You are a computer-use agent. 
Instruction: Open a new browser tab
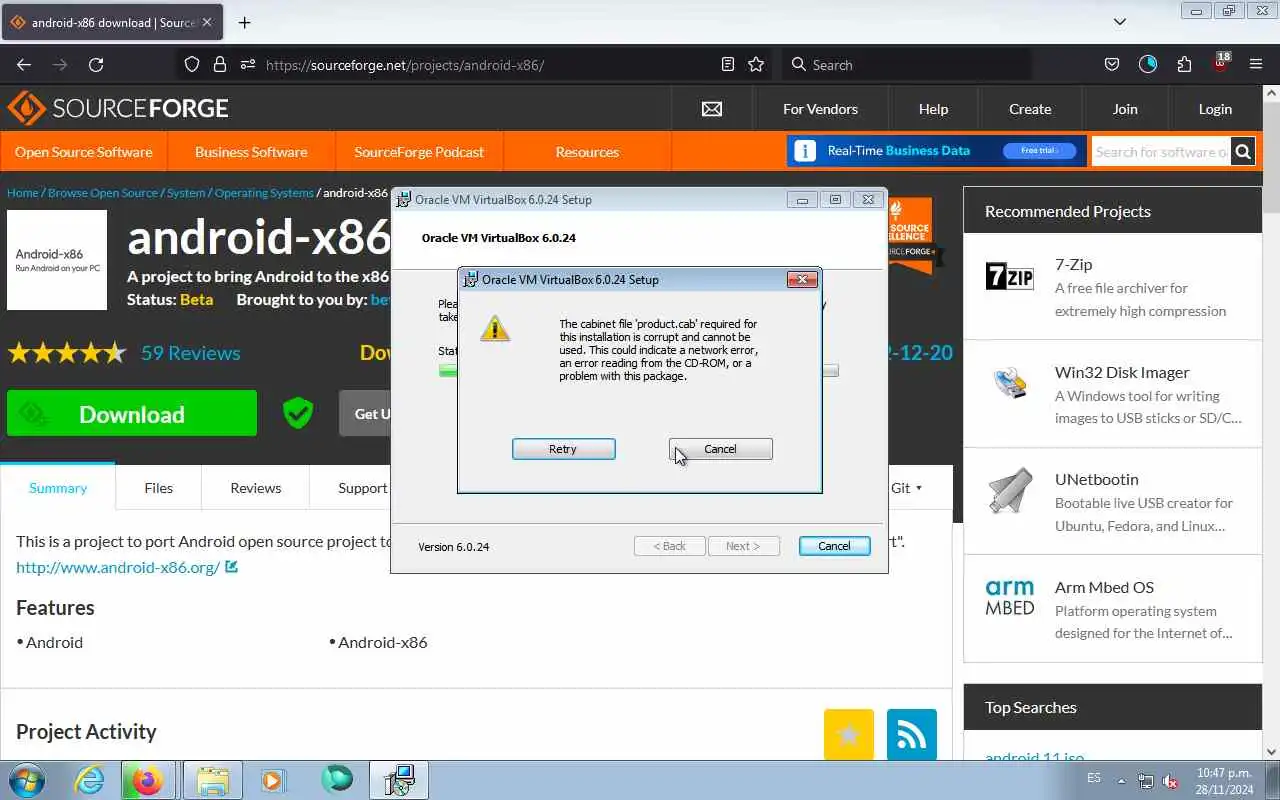pos(244,22)
